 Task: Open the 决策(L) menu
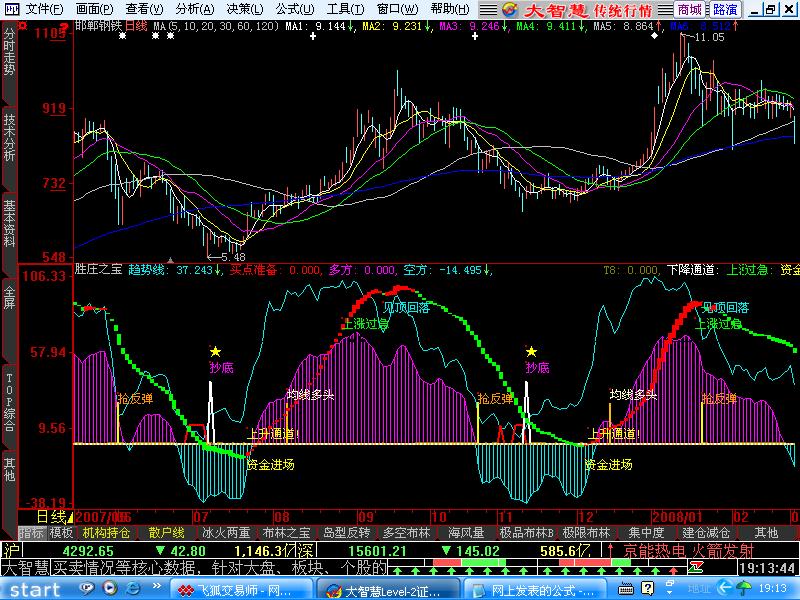(x=244, y=9)
